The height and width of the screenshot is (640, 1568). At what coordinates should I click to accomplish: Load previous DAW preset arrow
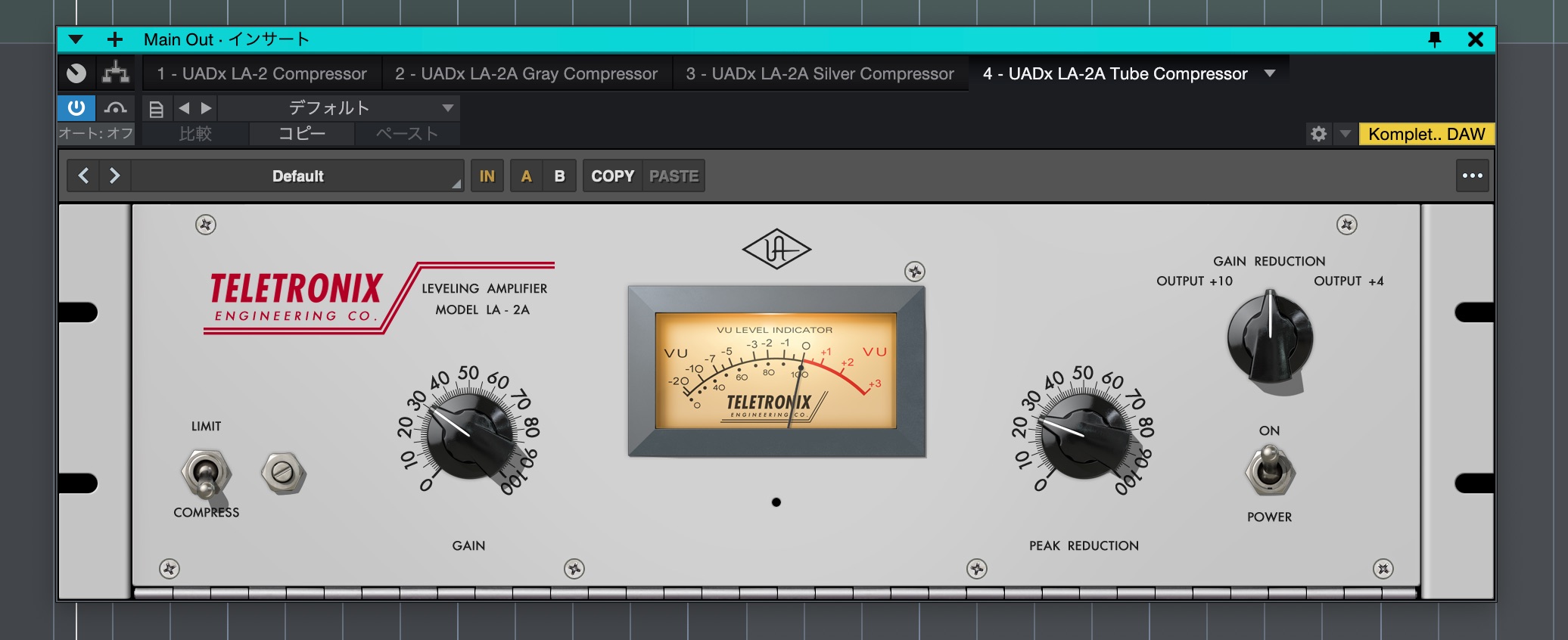pyautogui.click(x=184, y=108)
